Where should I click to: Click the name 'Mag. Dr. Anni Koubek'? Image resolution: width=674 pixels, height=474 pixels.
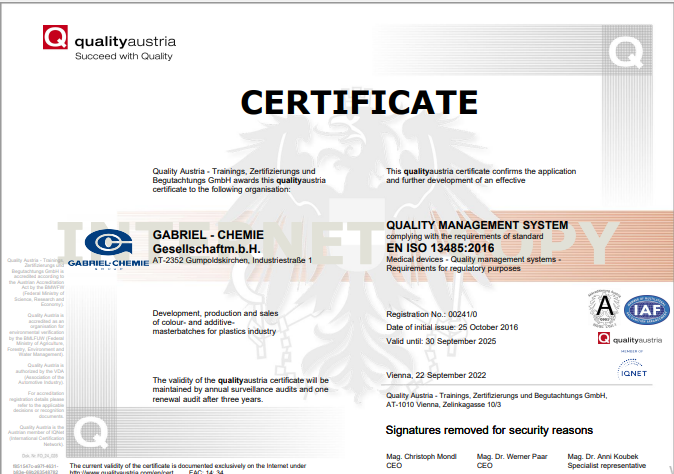(603, 456)
